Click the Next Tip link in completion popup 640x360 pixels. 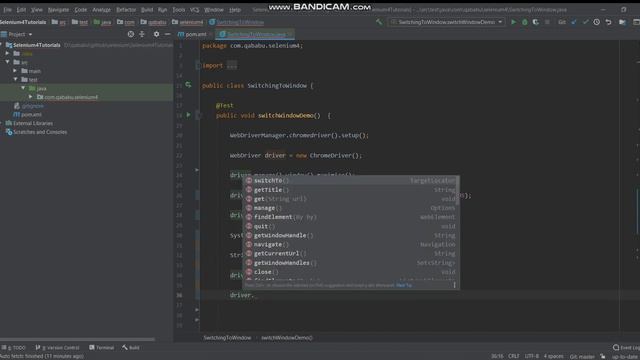[404, 285]
